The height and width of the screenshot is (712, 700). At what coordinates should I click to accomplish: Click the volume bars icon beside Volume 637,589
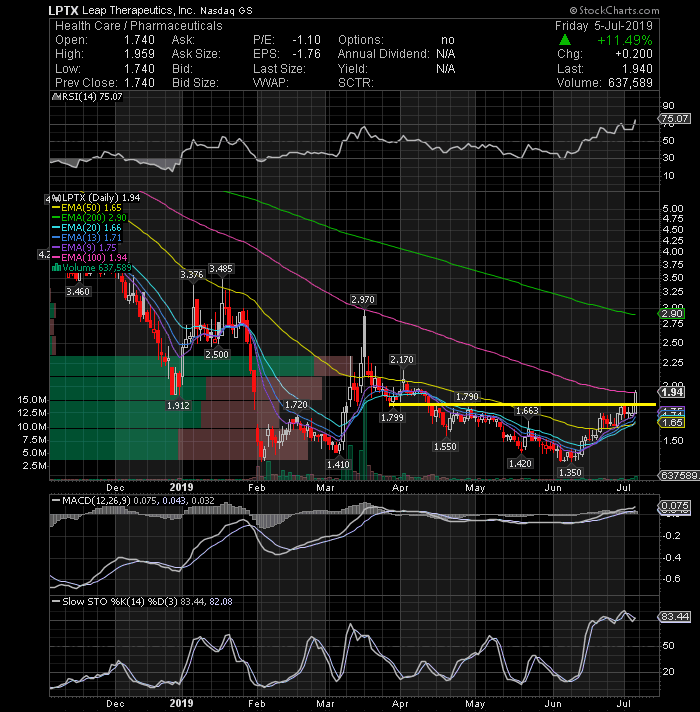(56, 268)
